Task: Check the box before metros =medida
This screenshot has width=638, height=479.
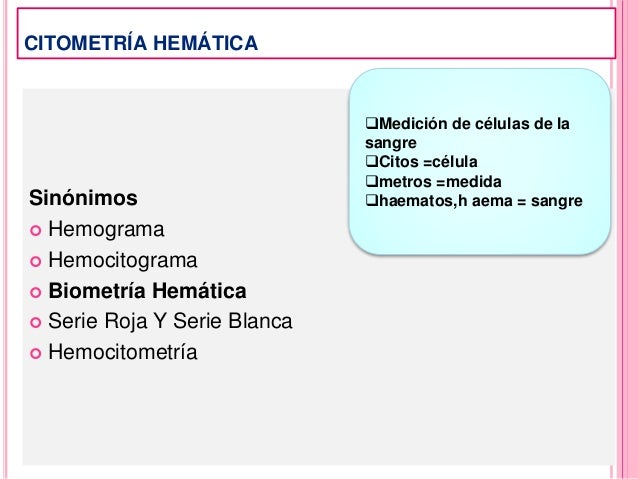Action: (371, 180)
